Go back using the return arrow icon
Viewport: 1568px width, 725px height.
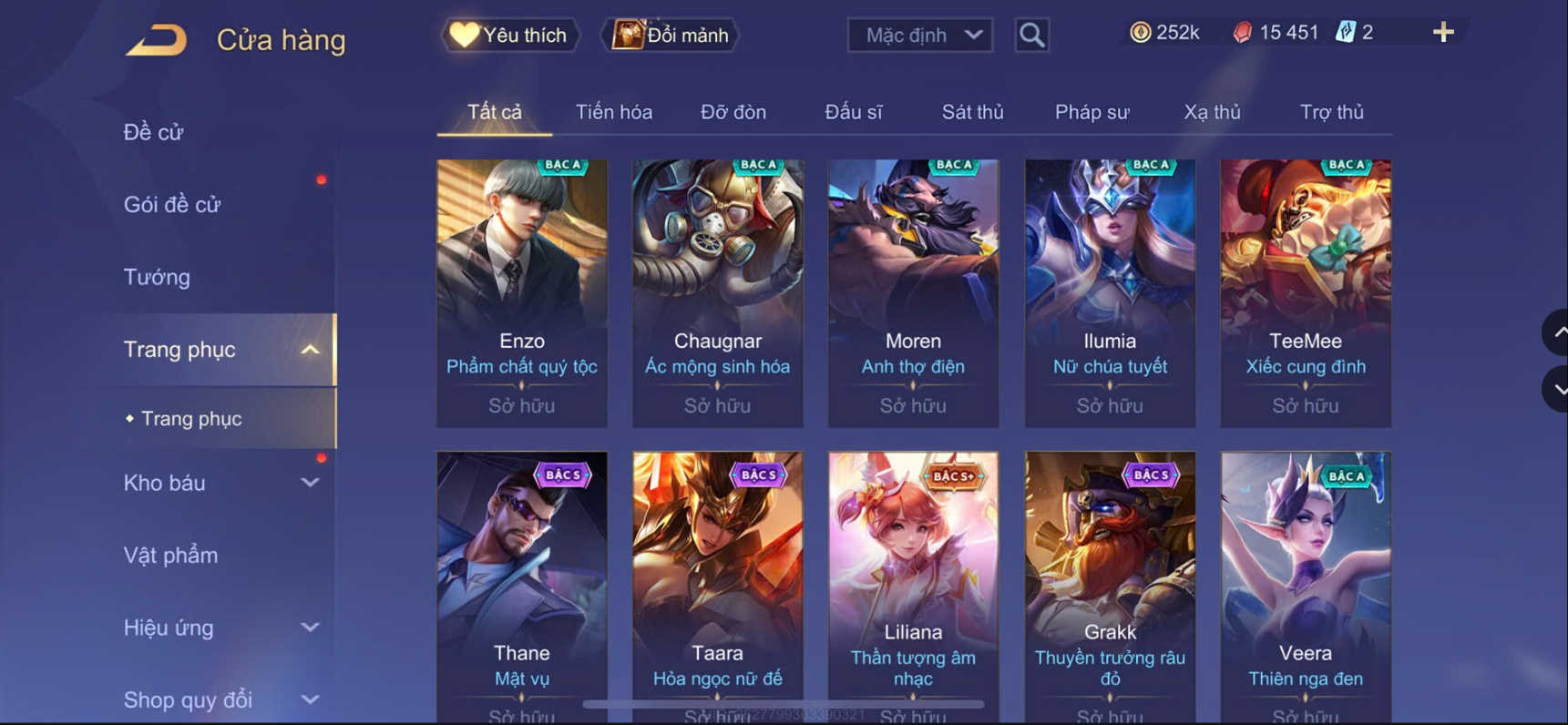pyautogui.click(x=156, y=40)
